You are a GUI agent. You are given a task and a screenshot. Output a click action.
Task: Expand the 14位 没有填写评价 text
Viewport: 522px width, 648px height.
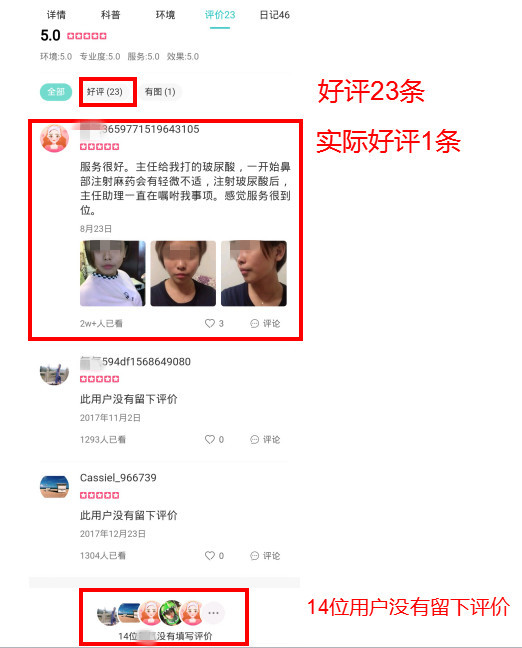pos(165,636)
